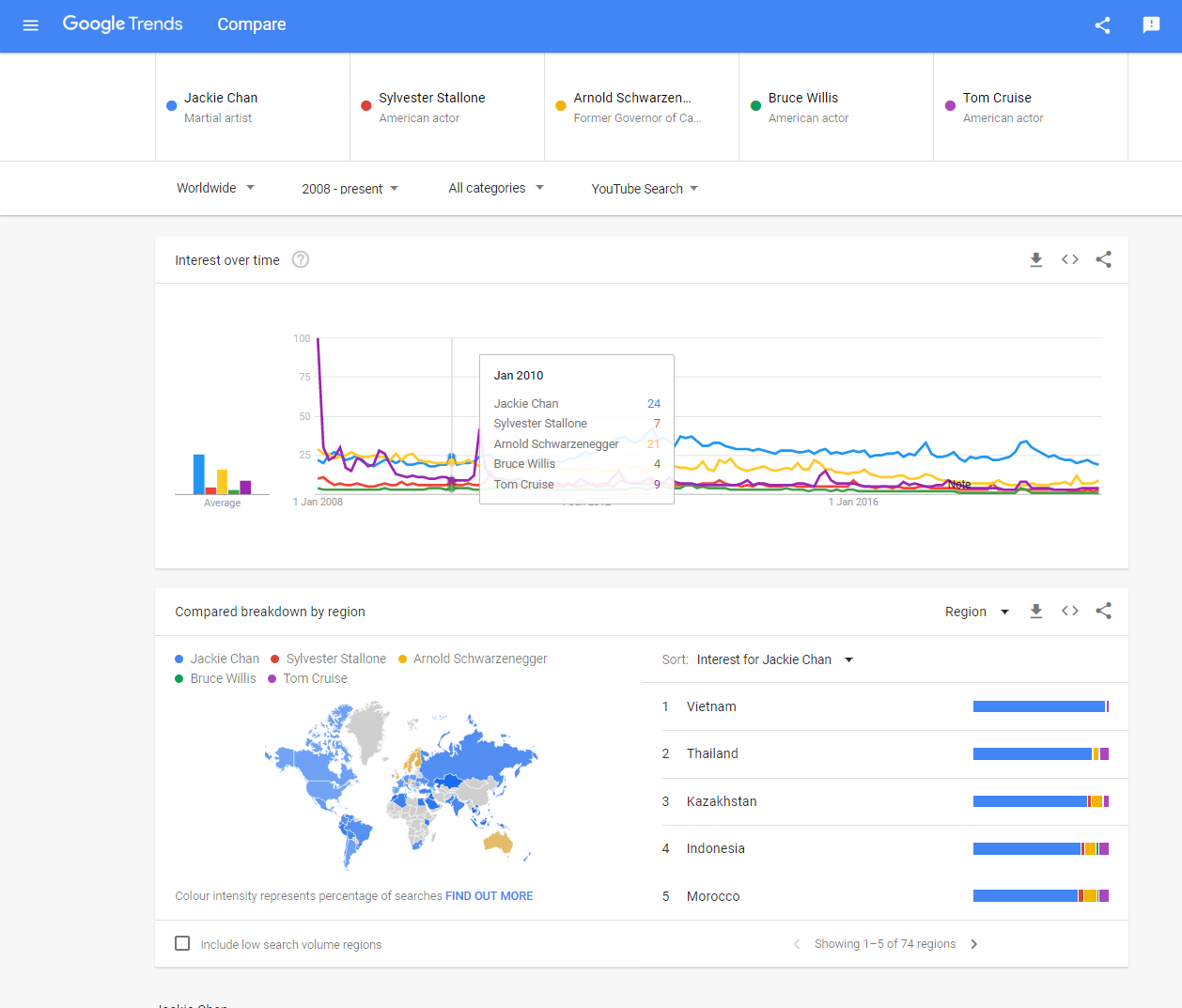Screen dimensions: 1182x1008
Task: Click the Note marker on the timeline
Action: (x=959, y=485)
